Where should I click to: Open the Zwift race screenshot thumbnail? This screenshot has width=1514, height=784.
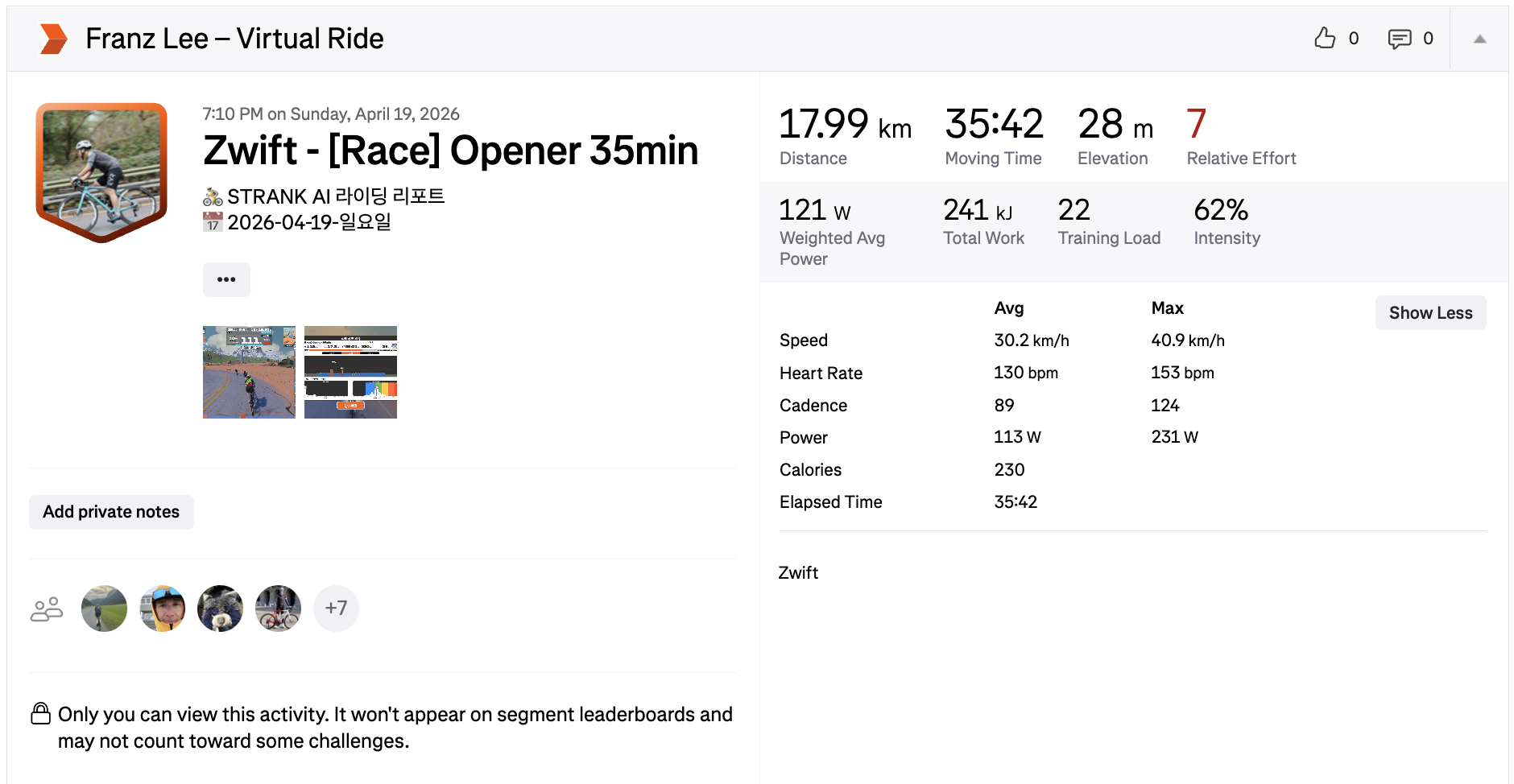coord(249,372)
